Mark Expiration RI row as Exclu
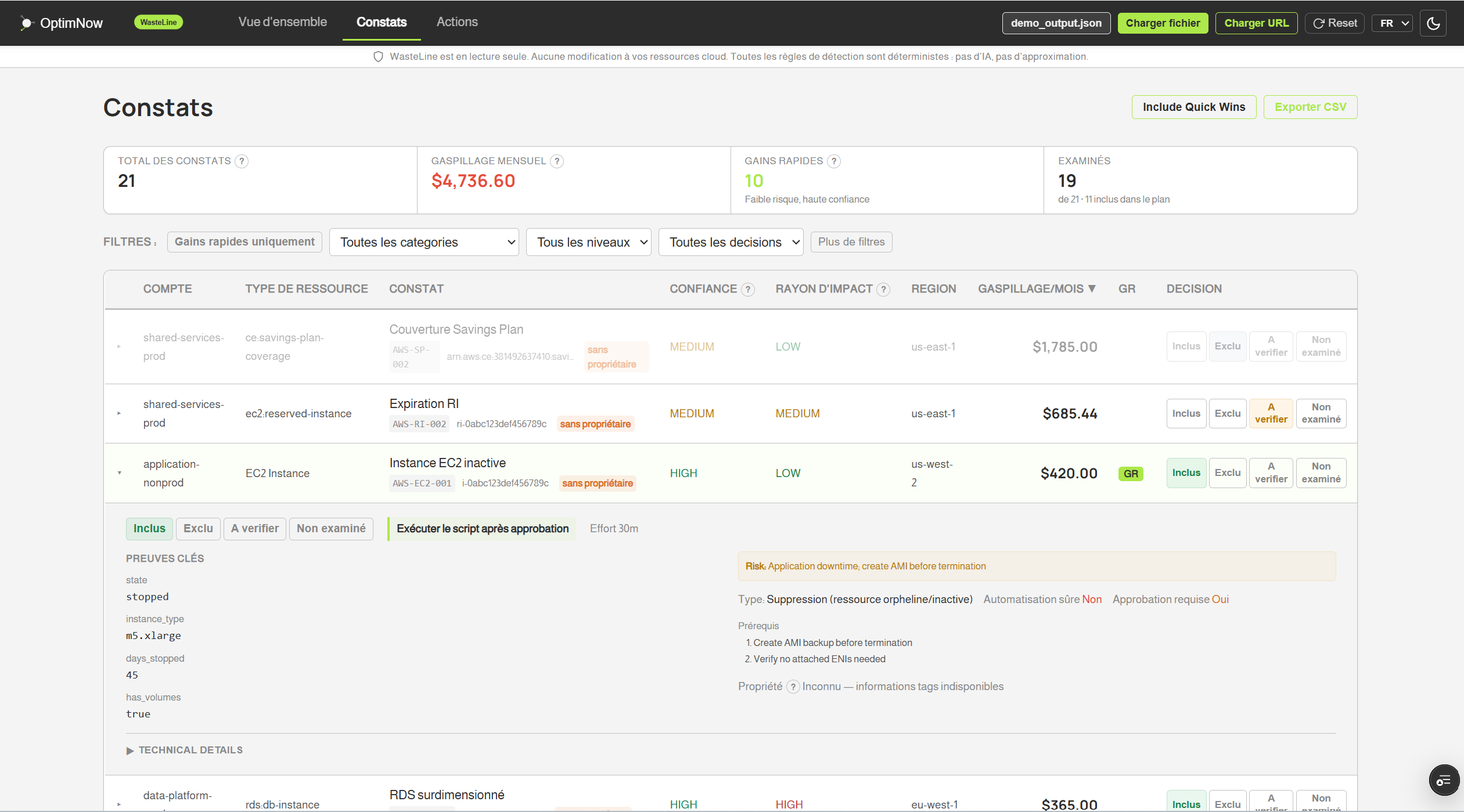 [1227, 413]
